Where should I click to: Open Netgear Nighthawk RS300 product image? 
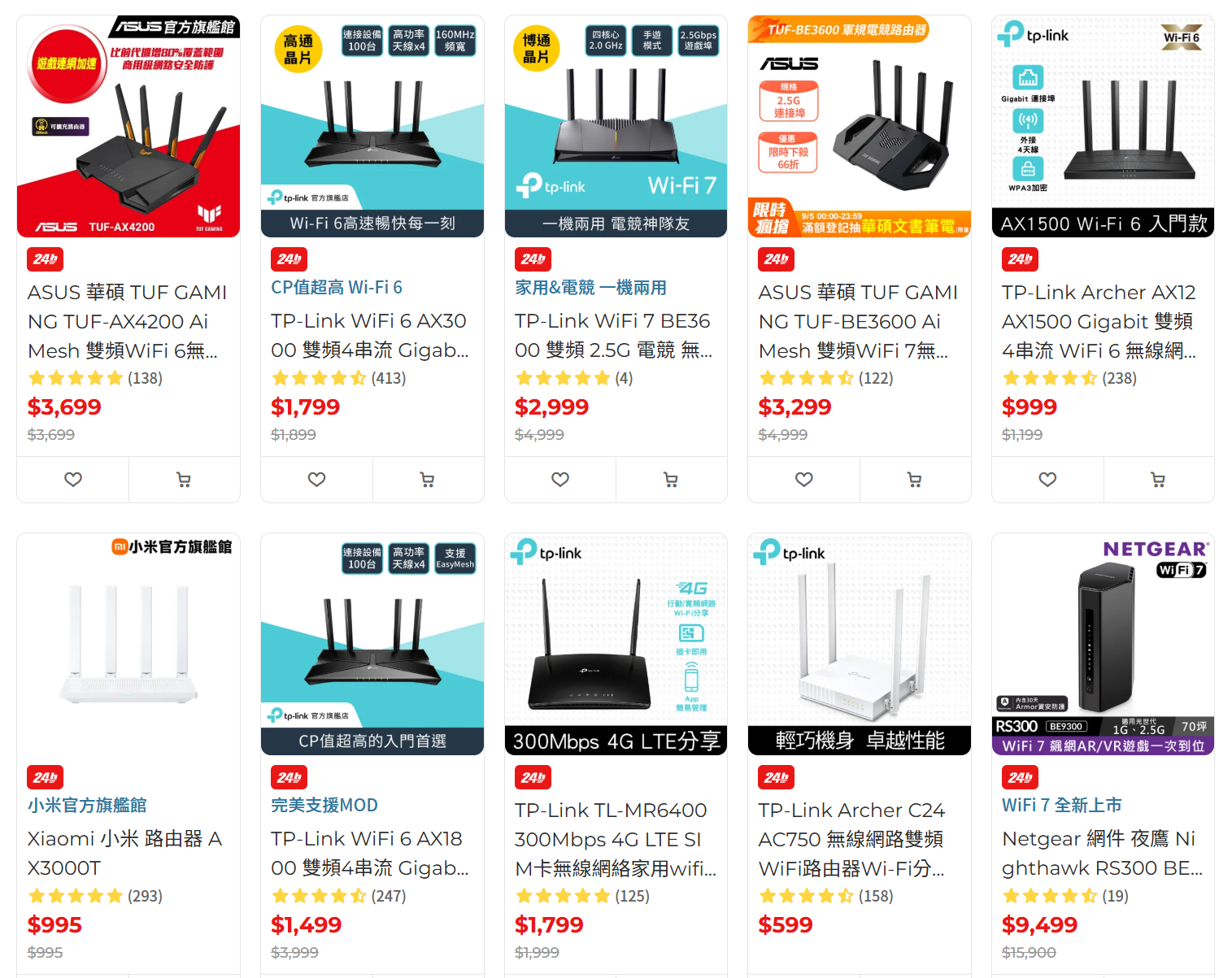pos(1103,644)
